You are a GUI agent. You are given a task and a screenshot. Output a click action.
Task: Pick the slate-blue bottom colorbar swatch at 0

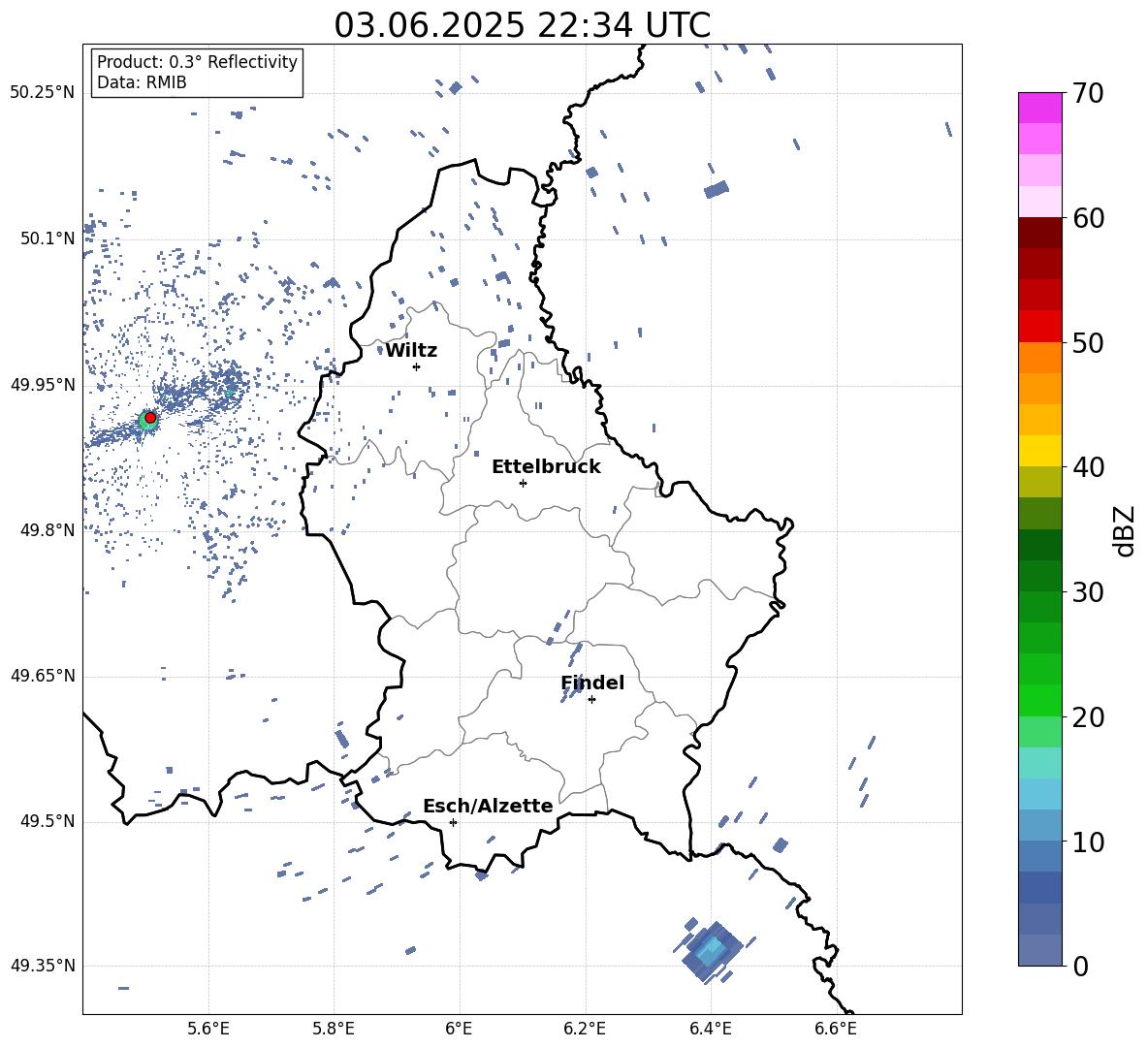[x=1039, y=950]
